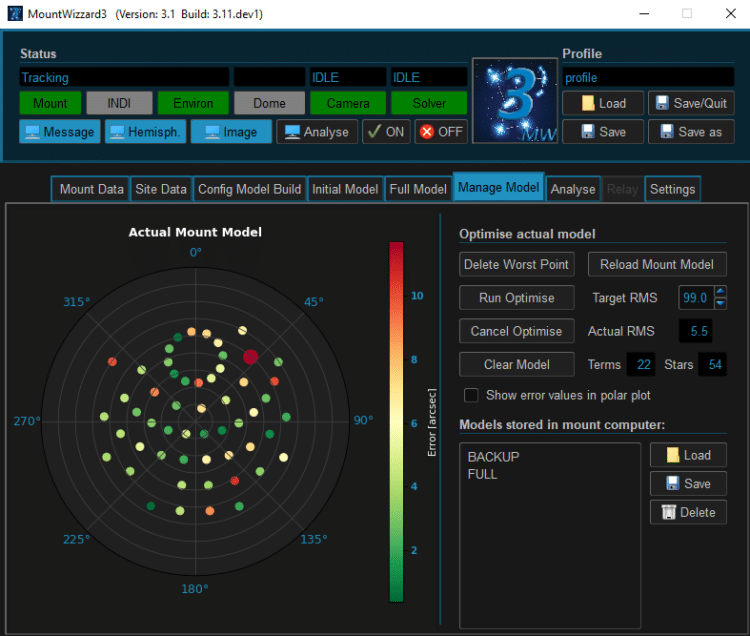Turn mount OFF with red X button
The image size is (750, 636).
pos(441,132)
